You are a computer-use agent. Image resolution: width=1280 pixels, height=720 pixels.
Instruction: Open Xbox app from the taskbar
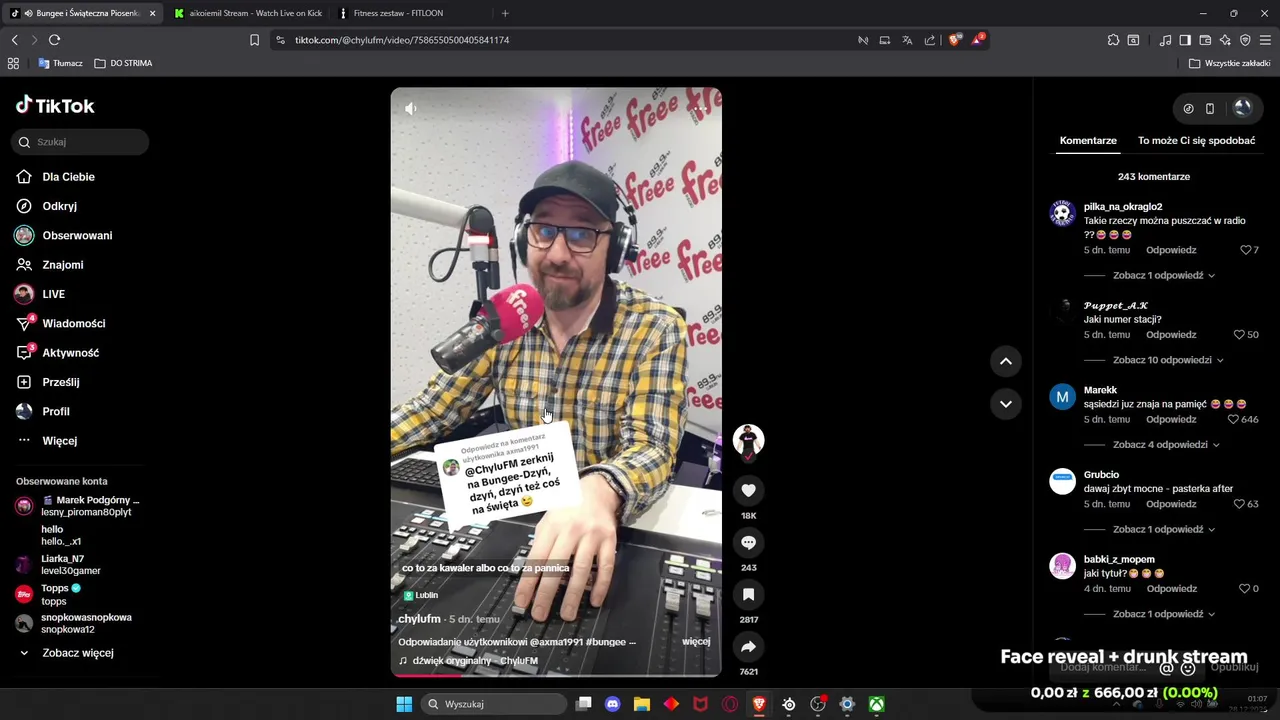click(x=876, y=704)
